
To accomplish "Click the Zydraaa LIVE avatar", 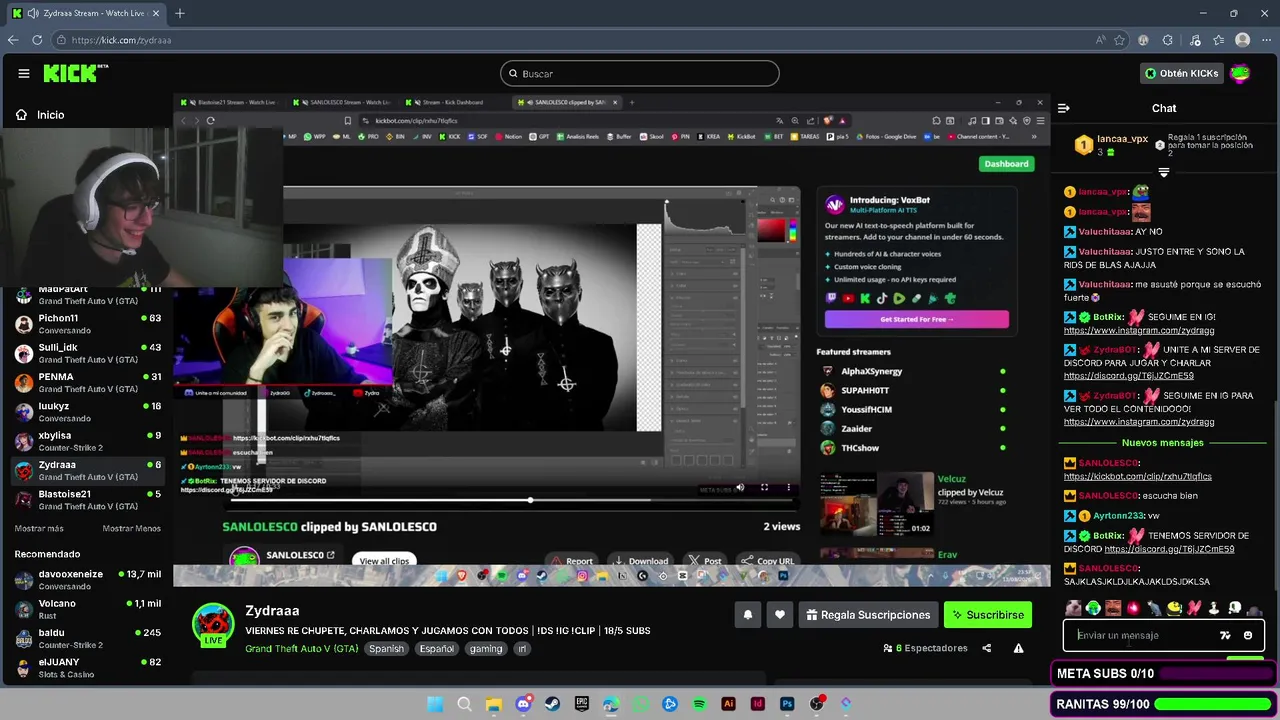I will (213, 625).
